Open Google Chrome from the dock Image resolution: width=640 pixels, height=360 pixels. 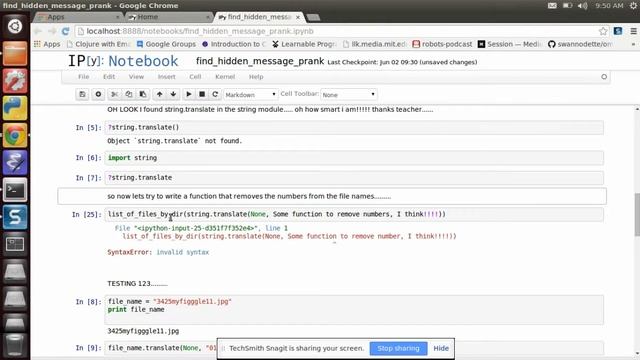[x=15, y=136]
